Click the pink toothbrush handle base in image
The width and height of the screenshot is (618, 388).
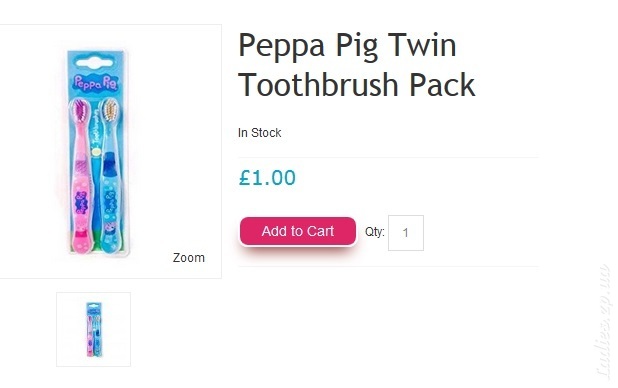point(82,241)
